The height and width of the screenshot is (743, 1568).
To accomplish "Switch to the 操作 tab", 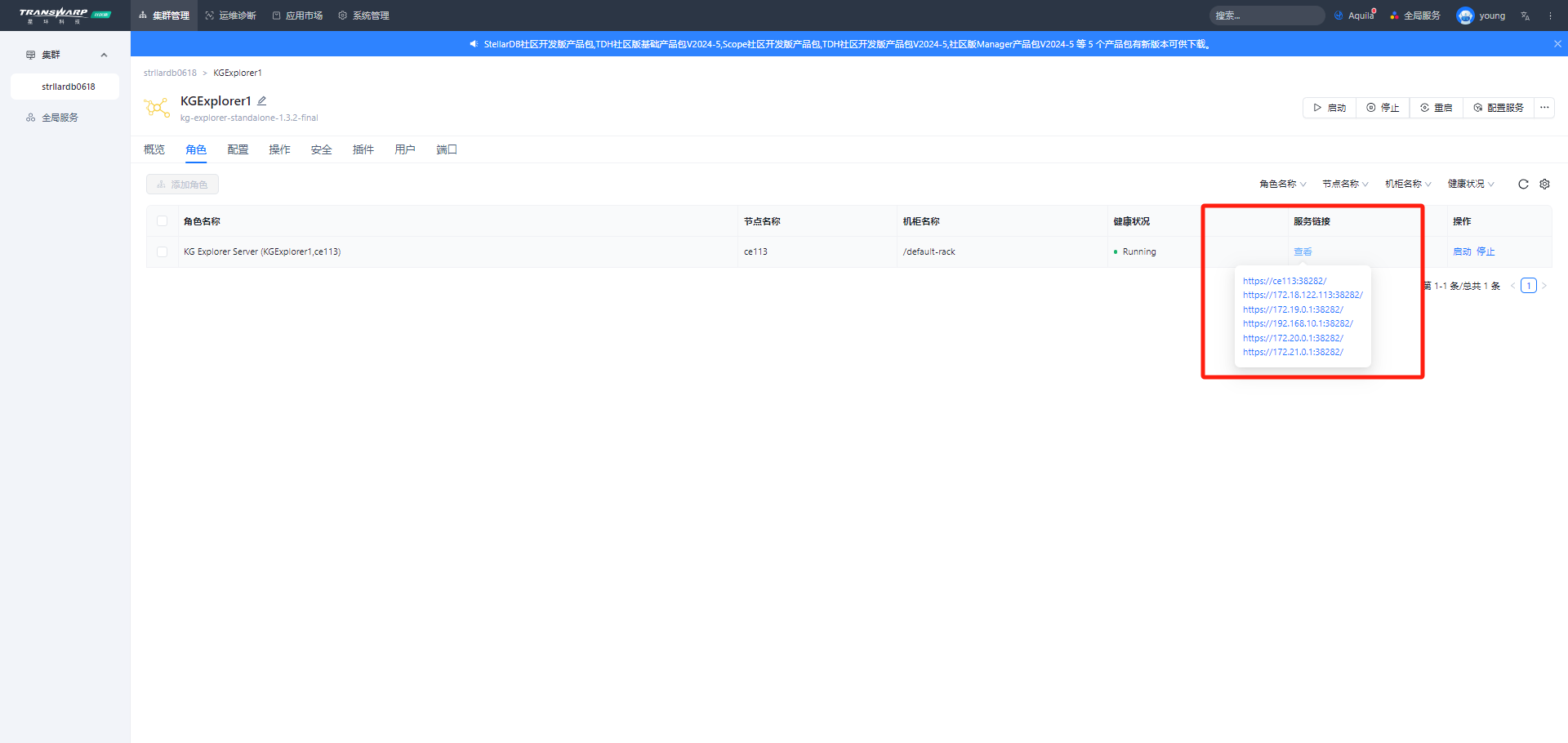I will pyautogui.click(x=279, y=149).
